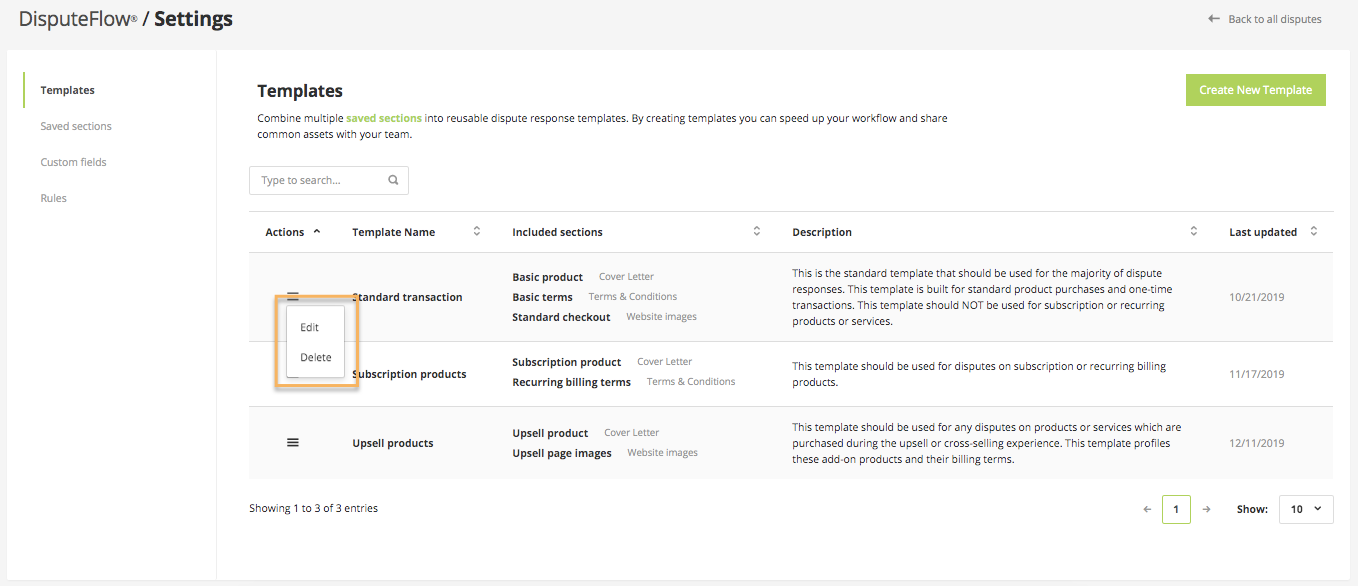Open the Rules settings tab
This screenshot has height=586, width=1358.
tap(54, 198)
